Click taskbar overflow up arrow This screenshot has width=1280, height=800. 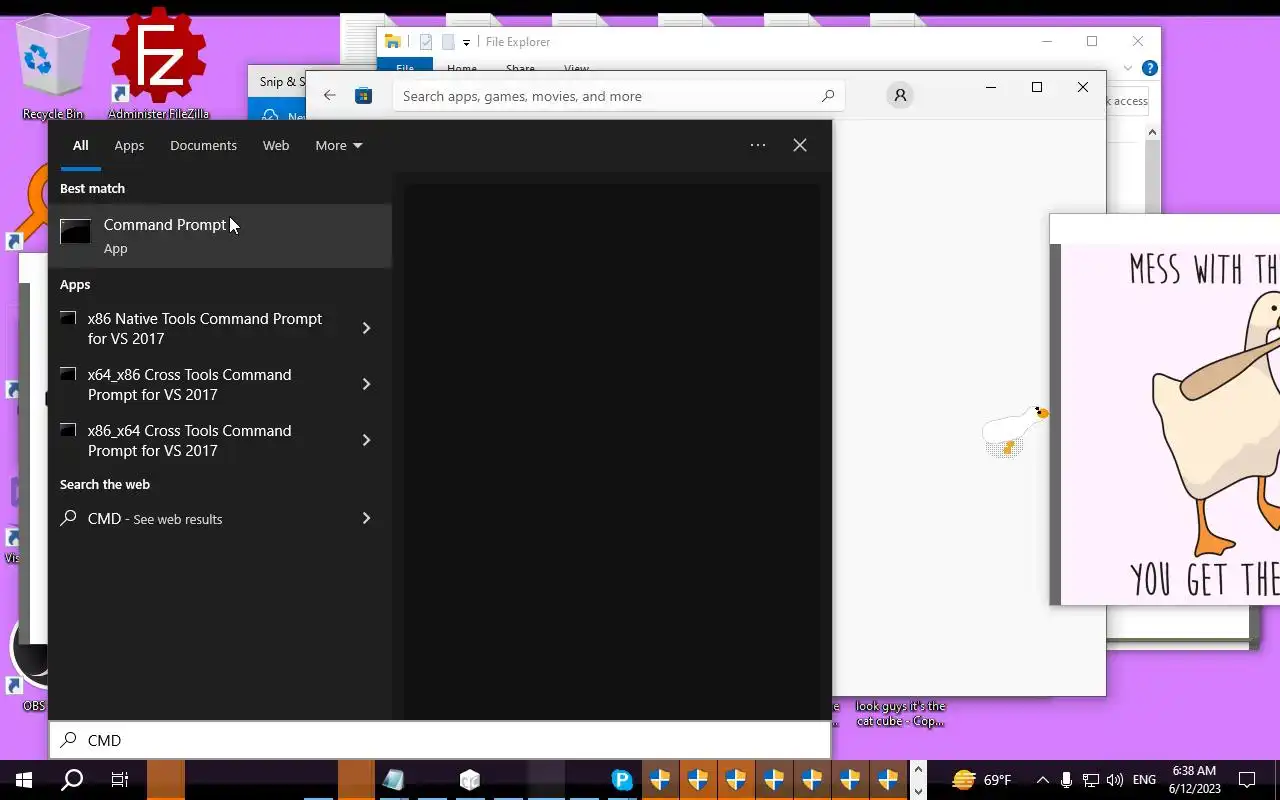[918, 770]
